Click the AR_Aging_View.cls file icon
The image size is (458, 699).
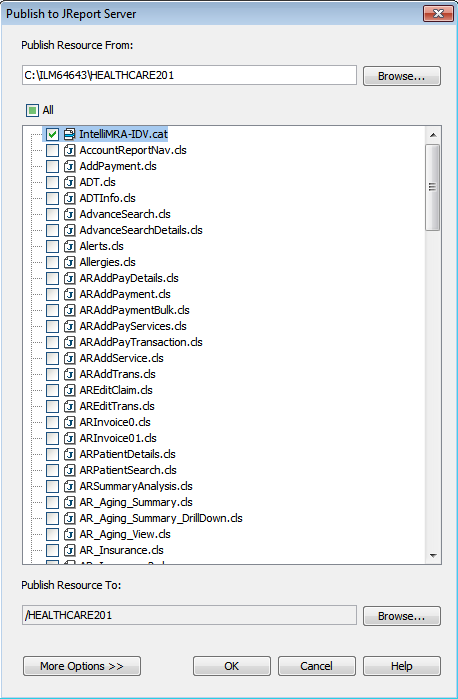69,534
